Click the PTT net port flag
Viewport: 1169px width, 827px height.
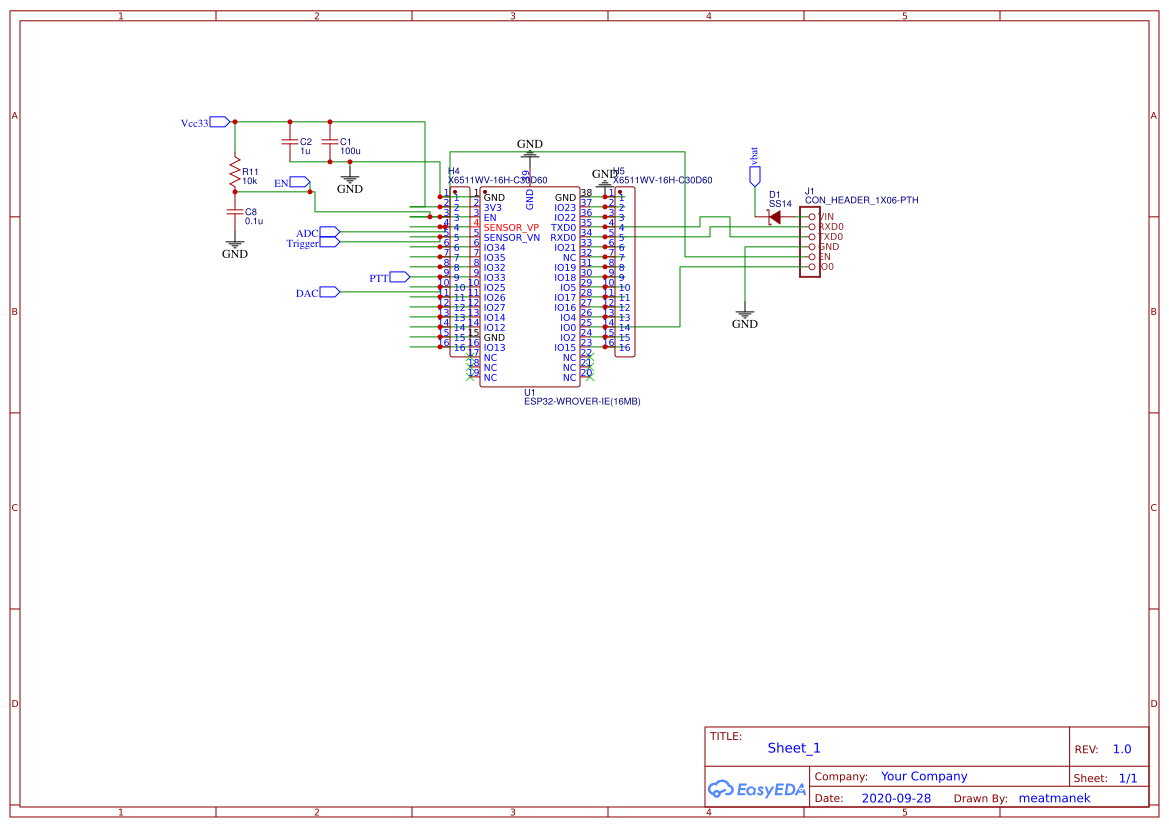[400, 277]
